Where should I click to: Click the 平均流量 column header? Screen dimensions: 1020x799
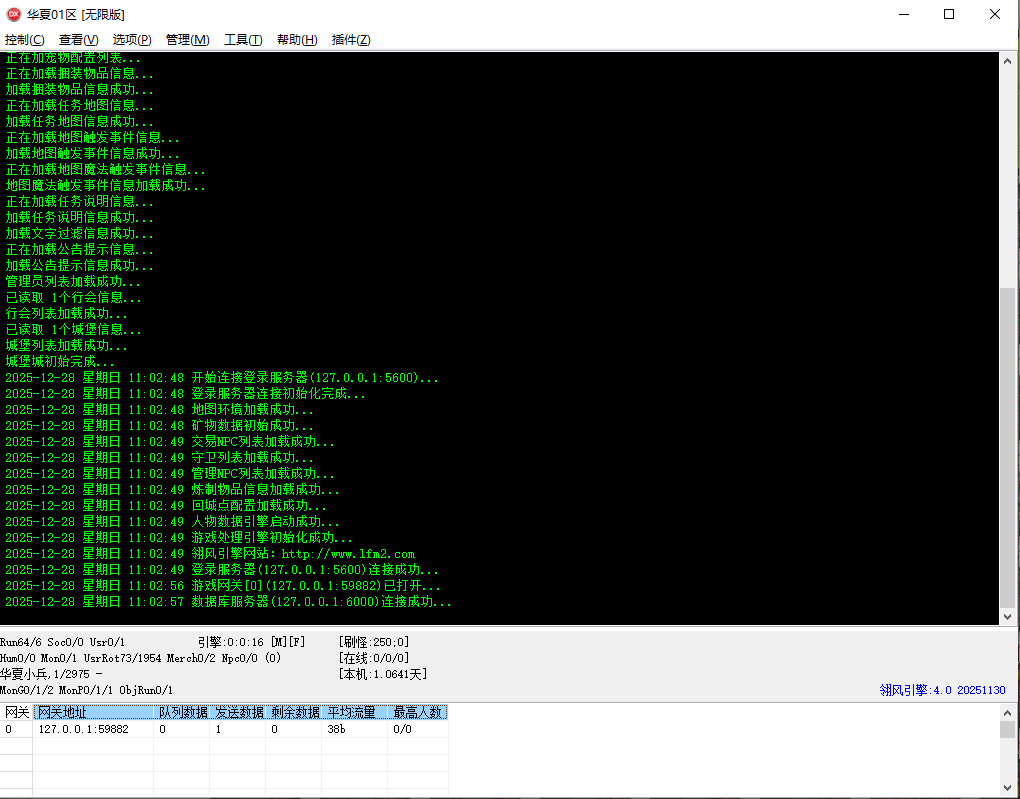(354, 712)
